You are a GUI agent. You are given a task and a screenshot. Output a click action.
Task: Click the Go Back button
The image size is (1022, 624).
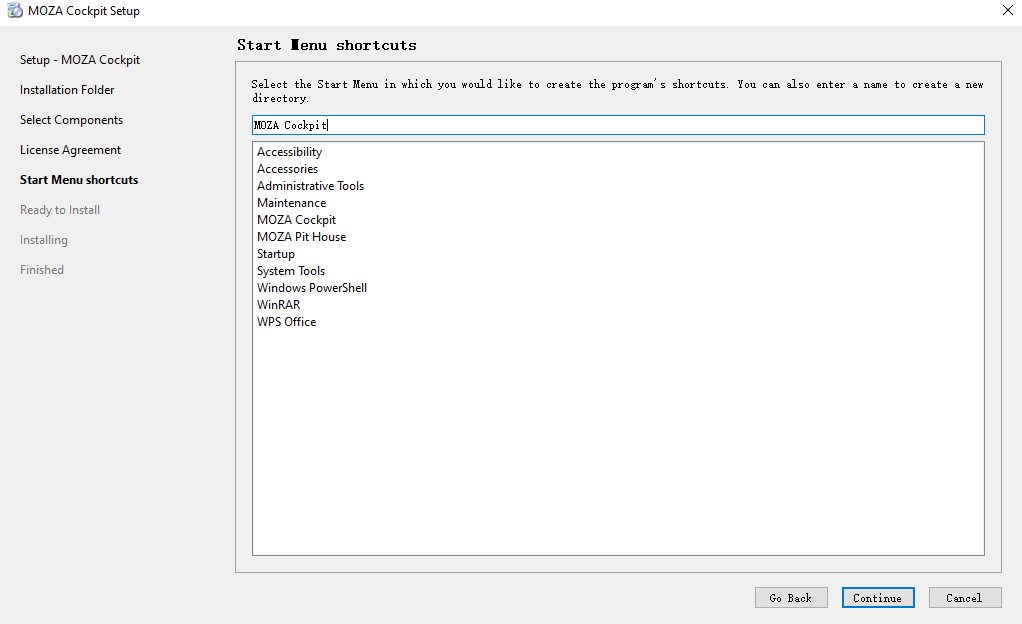pyautogui.click(x=791, y=597)
